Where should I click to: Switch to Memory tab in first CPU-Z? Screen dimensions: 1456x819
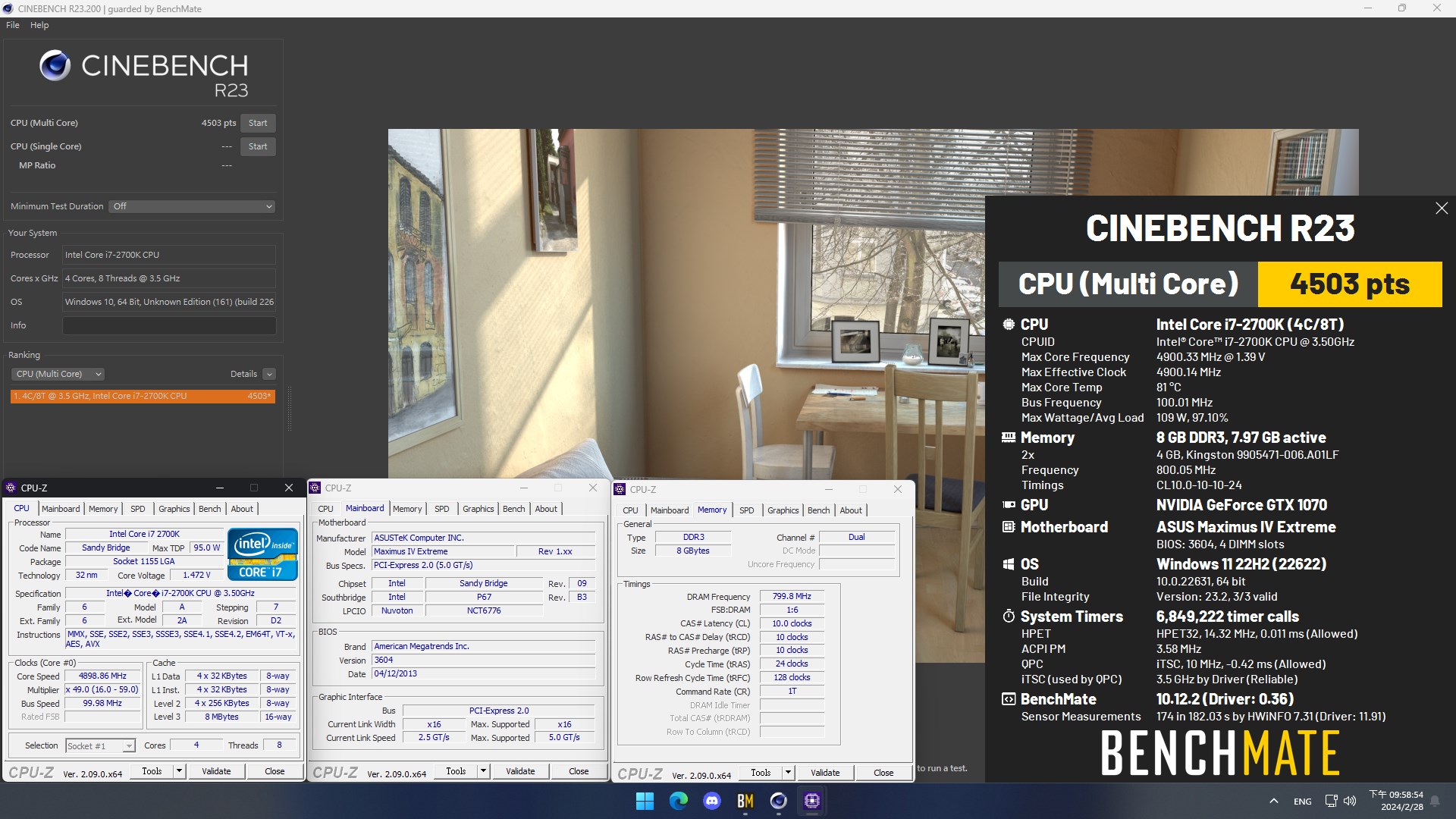tap(103, 509)
